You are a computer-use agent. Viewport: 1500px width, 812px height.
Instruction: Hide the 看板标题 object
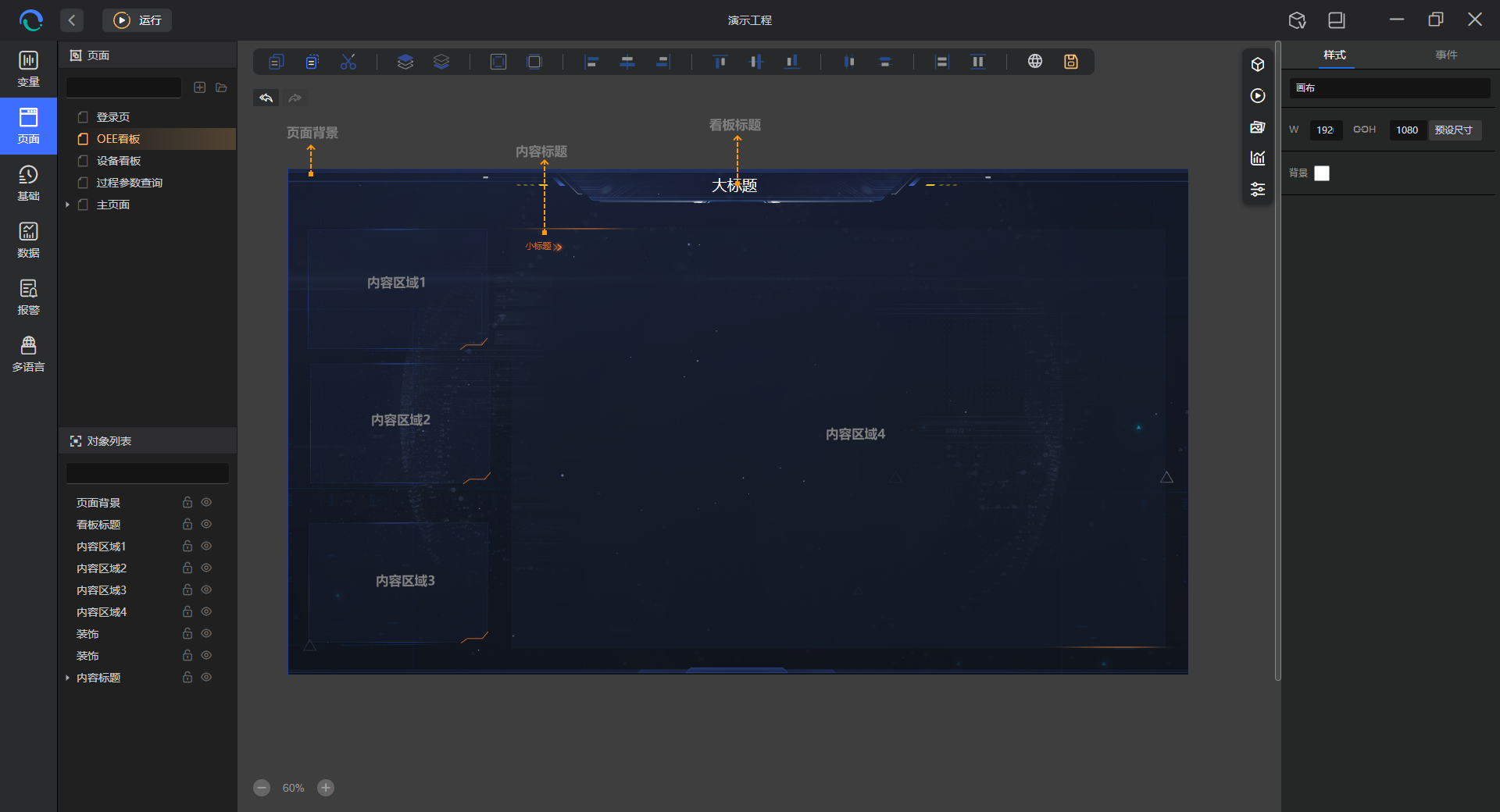pyautogui.click(x=206, y=525)
